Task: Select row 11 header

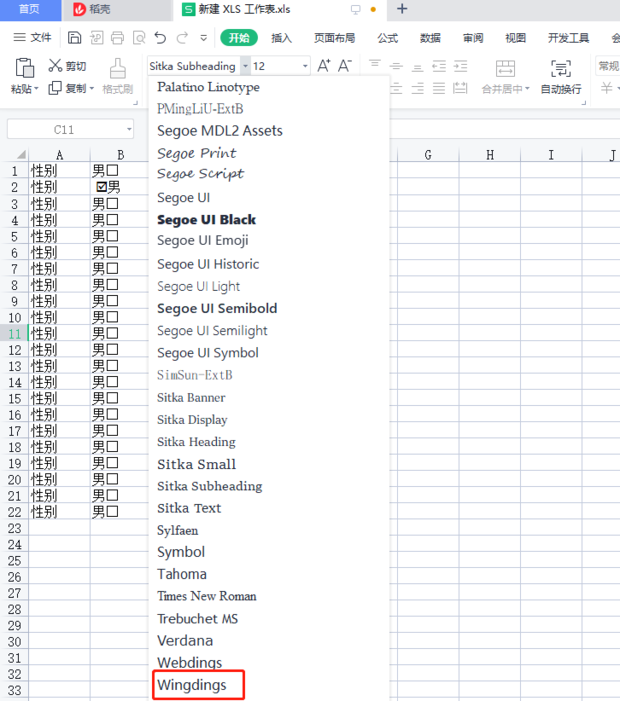Action: point(14,334)
